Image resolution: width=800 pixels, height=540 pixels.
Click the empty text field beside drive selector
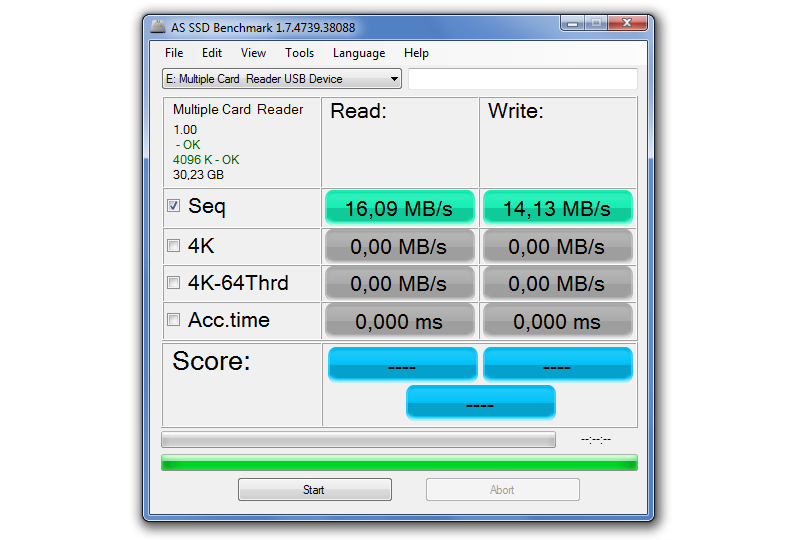pos(522,79)
